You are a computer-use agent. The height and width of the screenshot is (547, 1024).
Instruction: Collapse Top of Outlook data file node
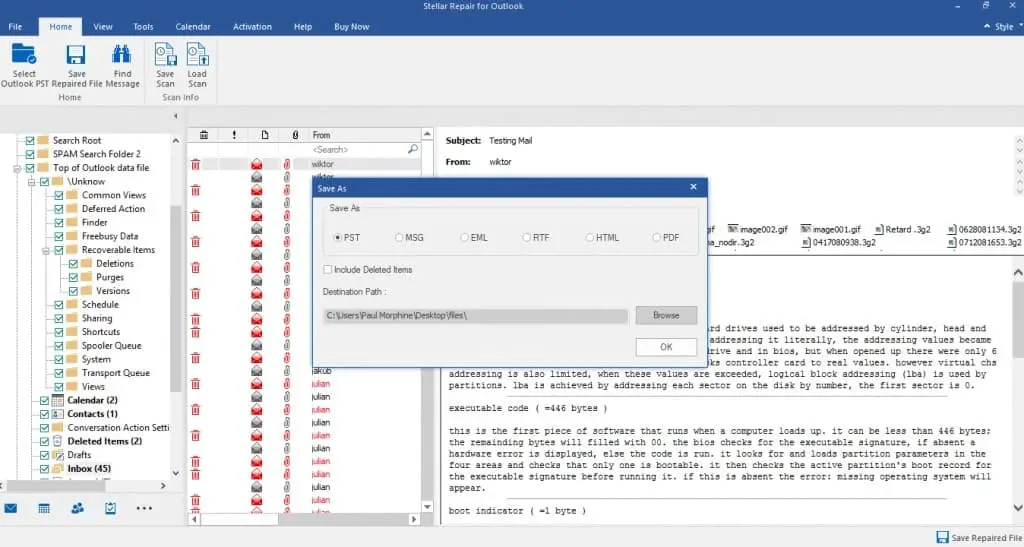17,168
